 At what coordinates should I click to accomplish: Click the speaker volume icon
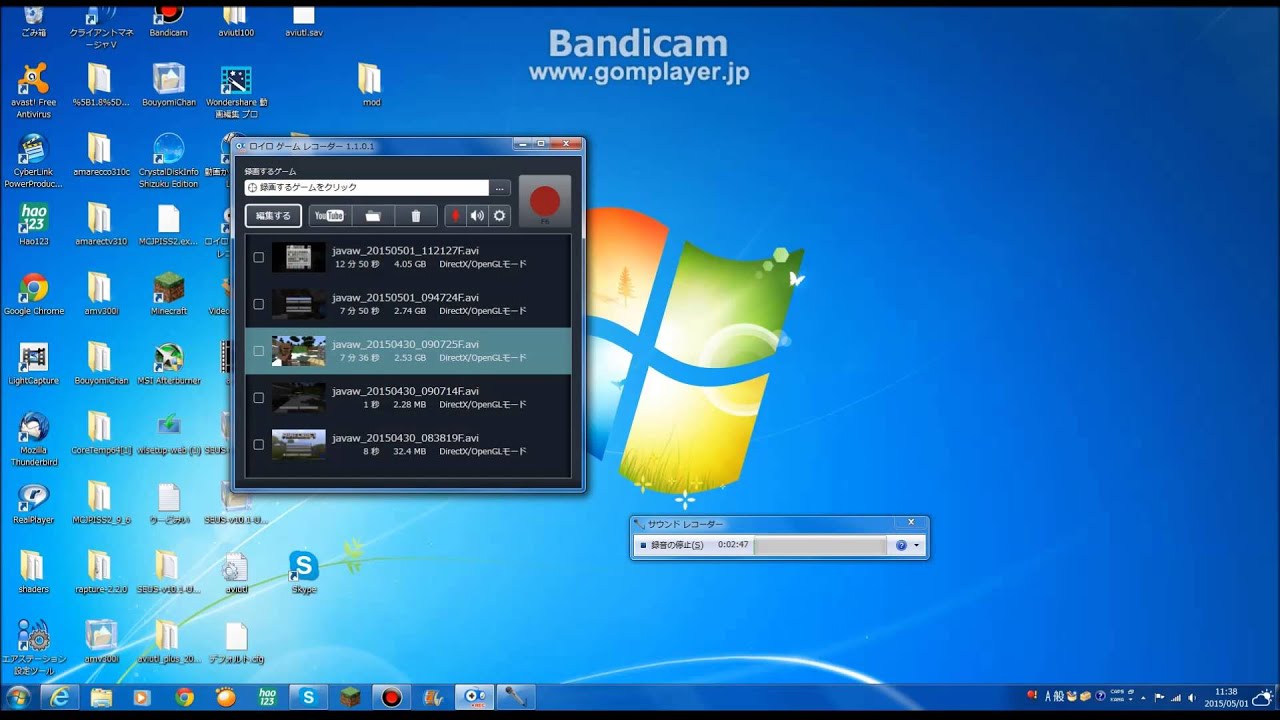(477, 215)
